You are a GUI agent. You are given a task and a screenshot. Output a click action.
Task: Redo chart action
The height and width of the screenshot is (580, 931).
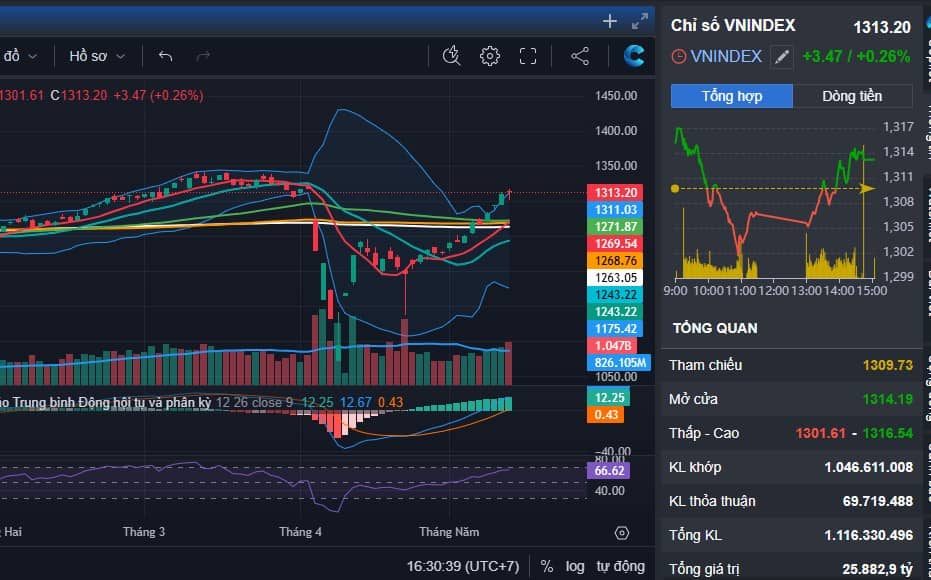click(203, 56)
